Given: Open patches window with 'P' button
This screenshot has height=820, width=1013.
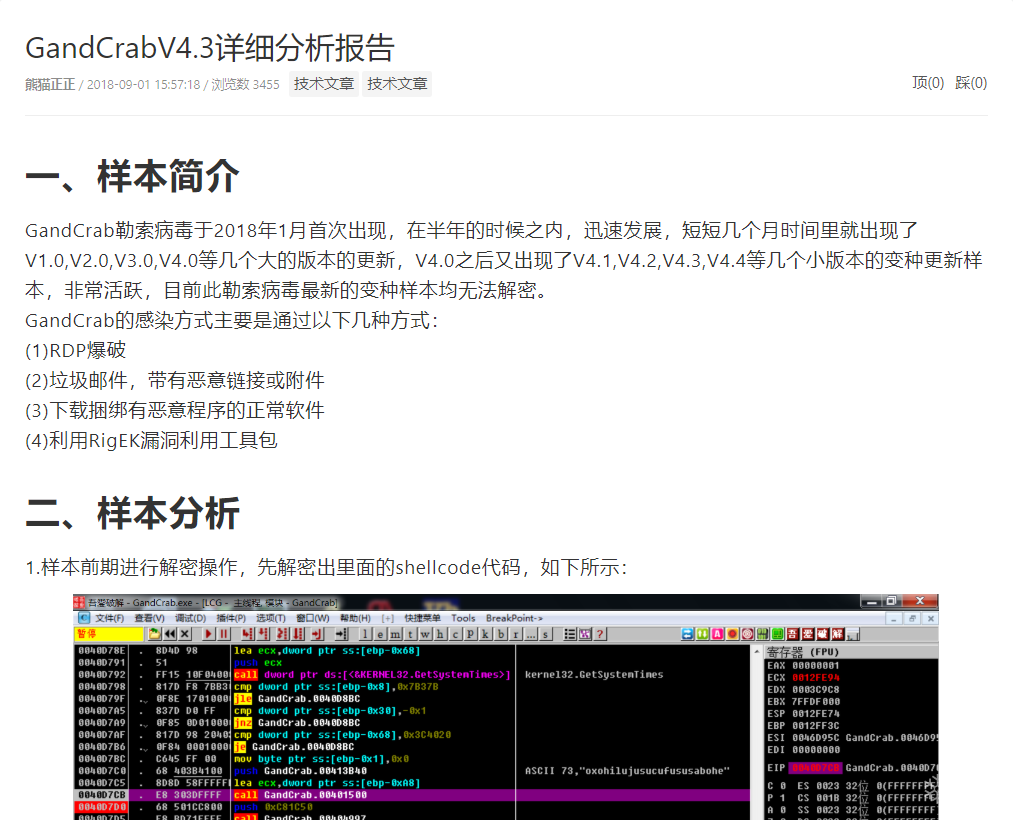Looking at the screenshot, I should click(x=470, y=635).
